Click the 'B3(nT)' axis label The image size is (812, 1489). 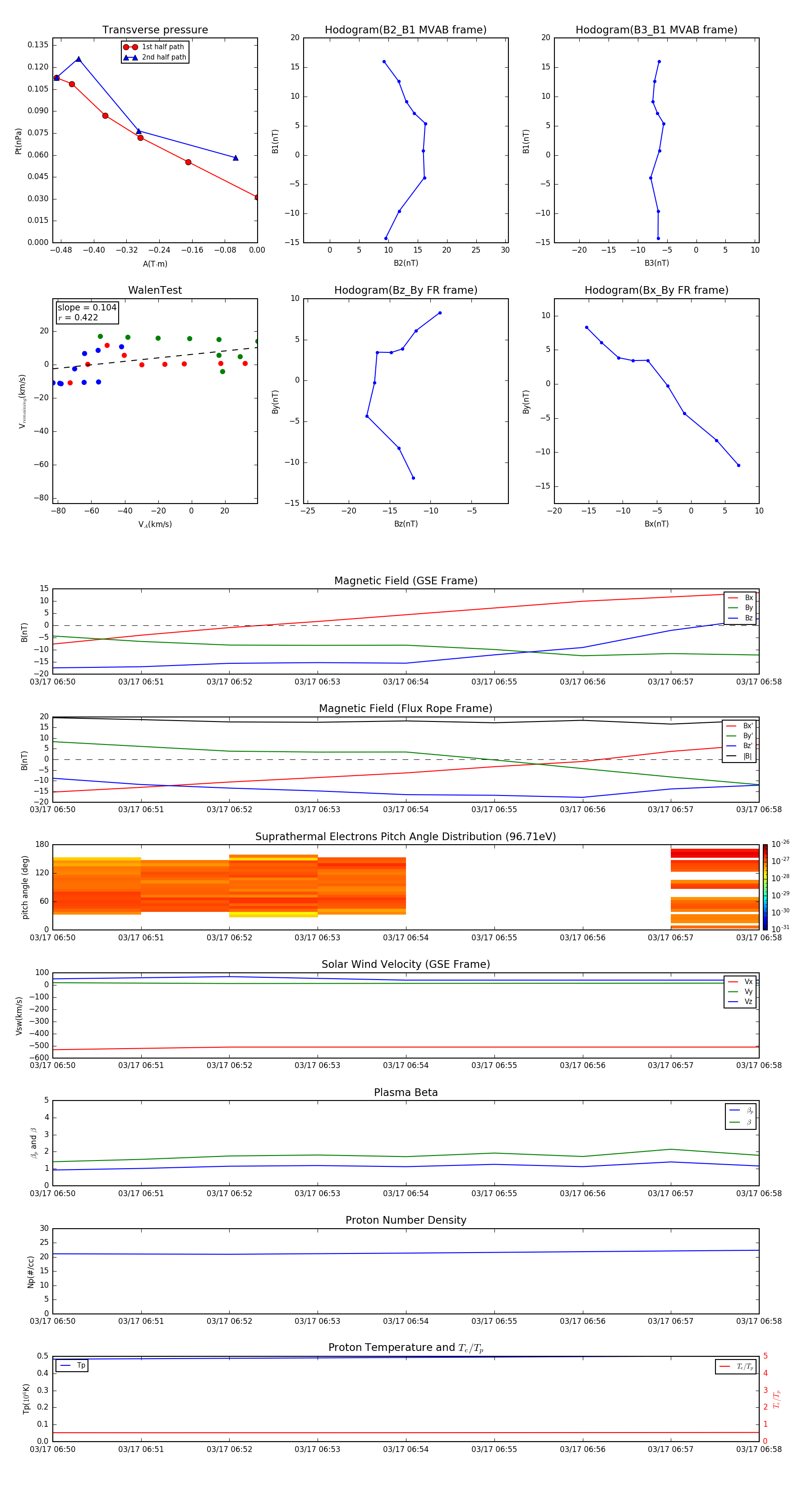pos(656,263)
